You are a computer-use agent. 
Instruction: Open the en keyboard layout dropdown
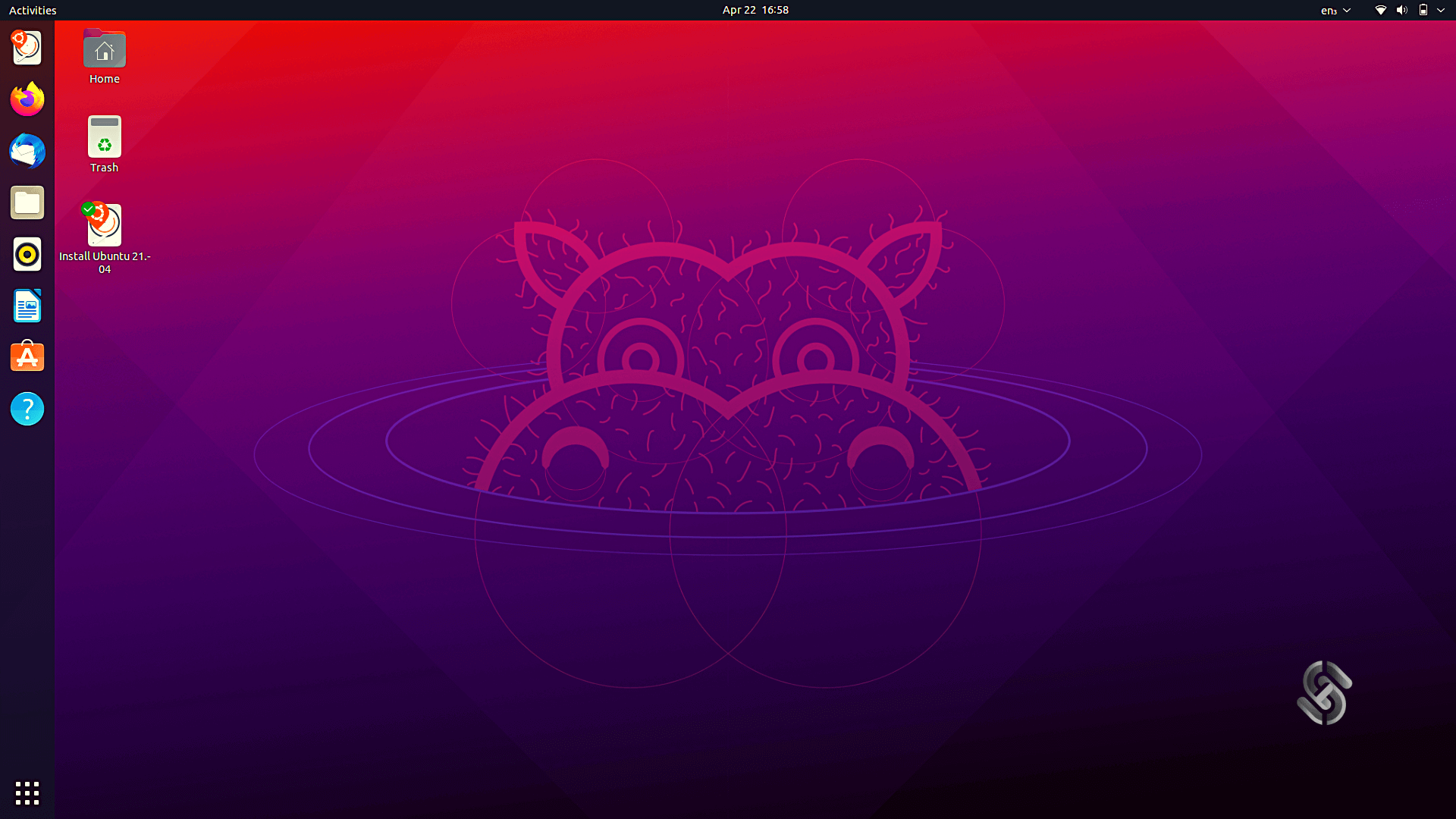point(1335,10)
